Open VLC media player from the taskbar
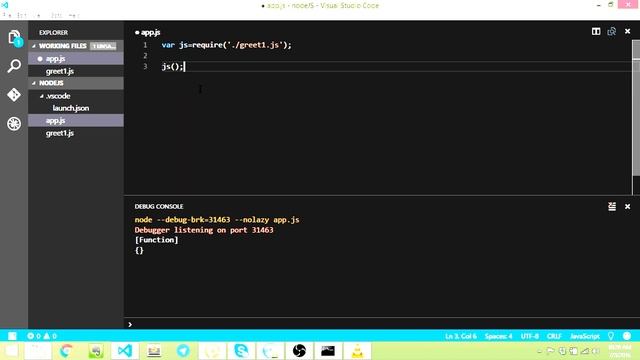The image size is (640, 360). click(x=357, y=351)
